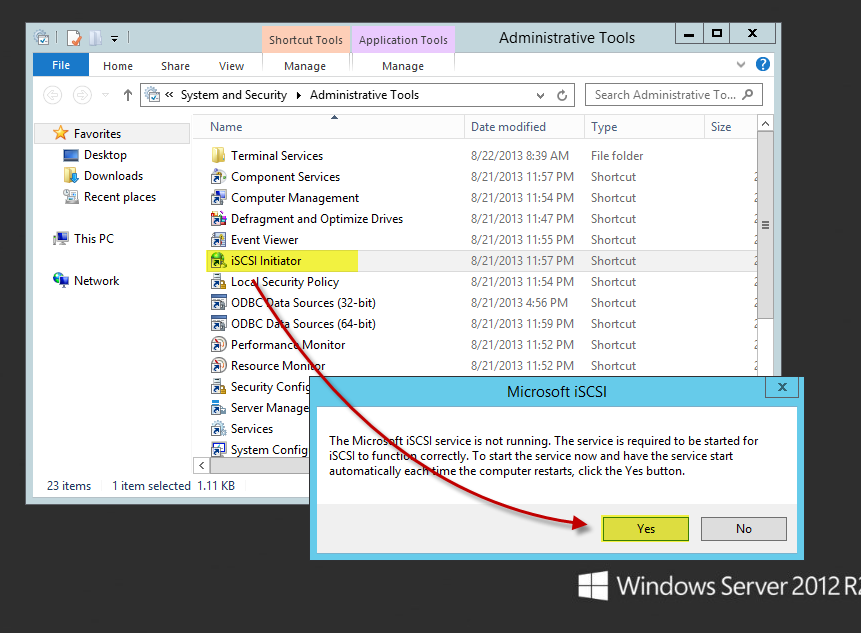Open Customize Quick Access Toolbar dropdown
Image resolution: width=861 pixels, height=633 pixels.
coord(114,38)
